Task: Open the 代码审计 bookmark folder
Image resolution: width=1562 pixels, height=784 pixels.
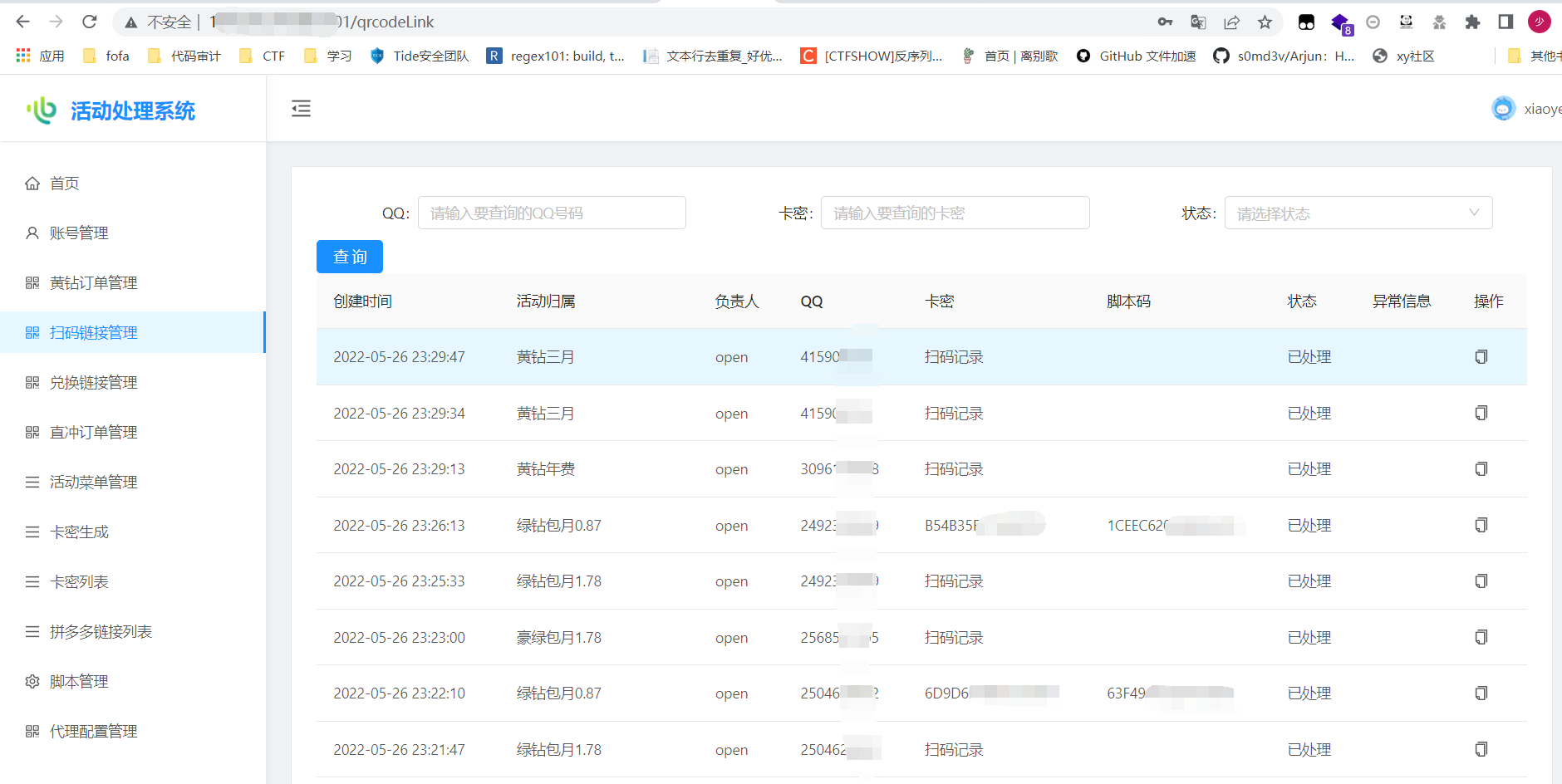Action: pos(184,56)
